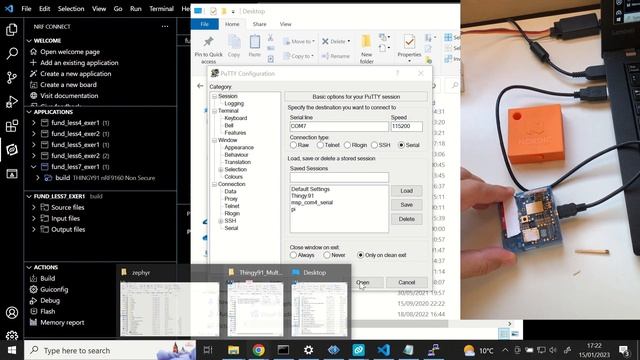Select Thingy 91 saved session

pyautogui.click(x=302, y=196)
